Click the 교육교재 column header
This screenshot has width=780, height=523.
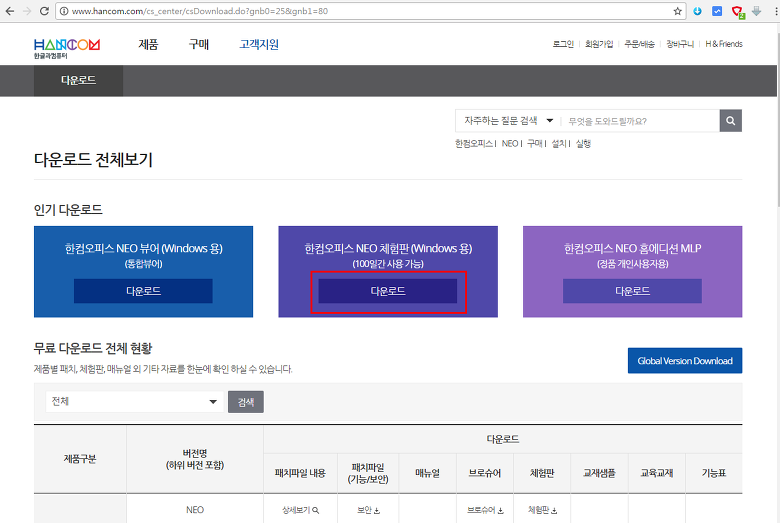[x=657, y=473]
